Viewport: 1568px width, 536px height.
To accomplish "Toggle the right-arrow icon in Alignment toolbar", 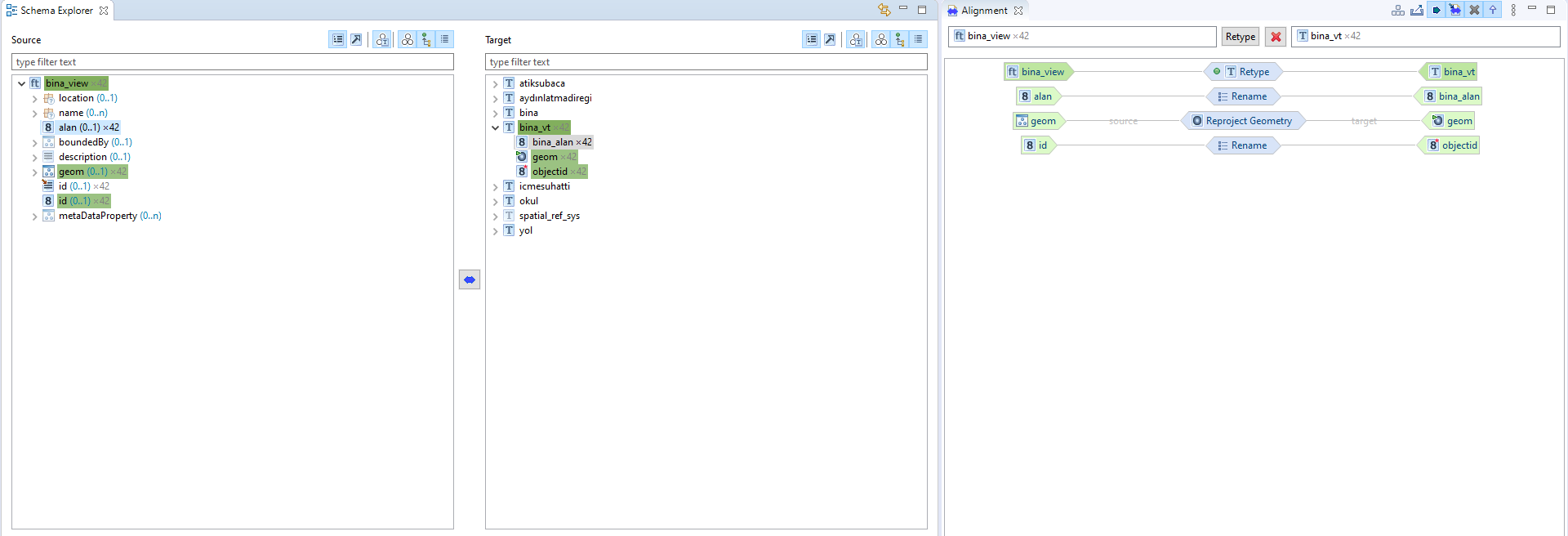I will click(1437, 11).
